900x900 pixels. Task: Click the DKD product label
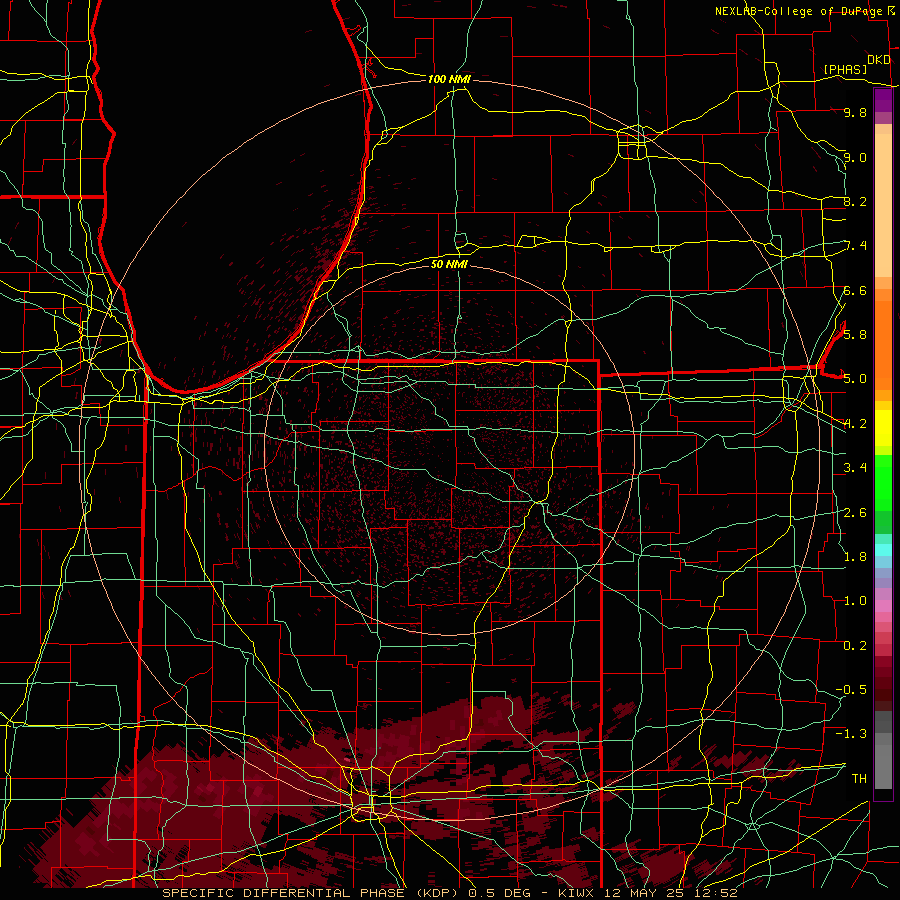pos(878,60)
